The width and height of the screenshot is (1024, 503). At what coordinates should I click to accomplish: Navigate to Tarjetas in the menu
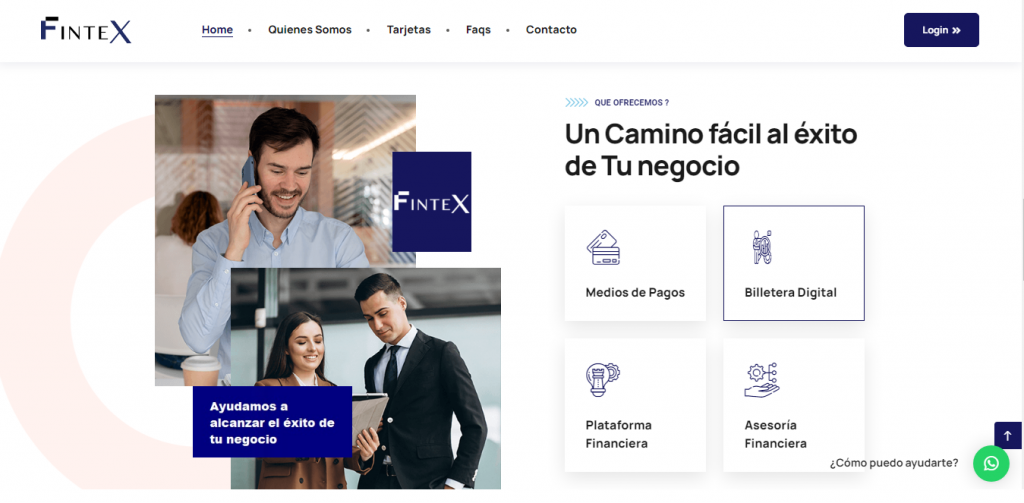click(x=409, y=30)
